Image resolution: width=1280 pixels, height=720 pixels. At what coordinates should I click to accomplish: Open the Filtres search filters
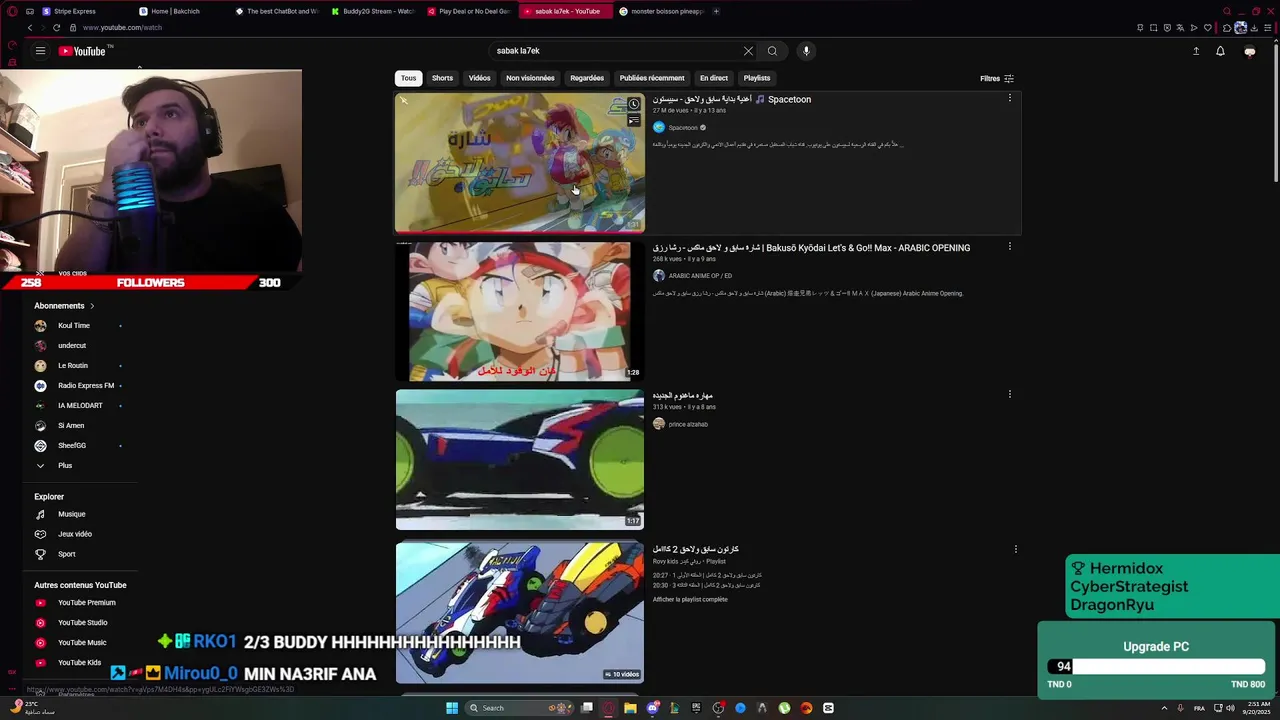[997, 78]
